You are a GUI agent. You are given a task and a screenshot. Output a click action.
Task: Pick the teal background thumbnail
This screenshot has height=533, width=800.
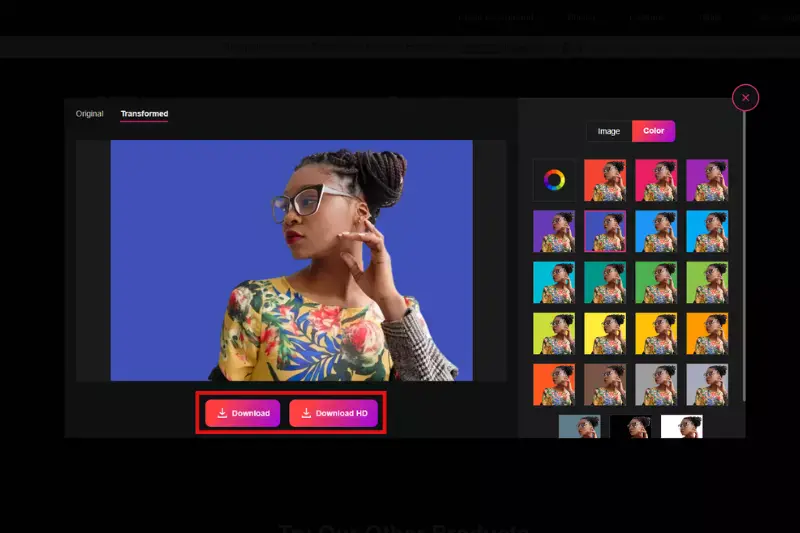[x=605, y=282]
